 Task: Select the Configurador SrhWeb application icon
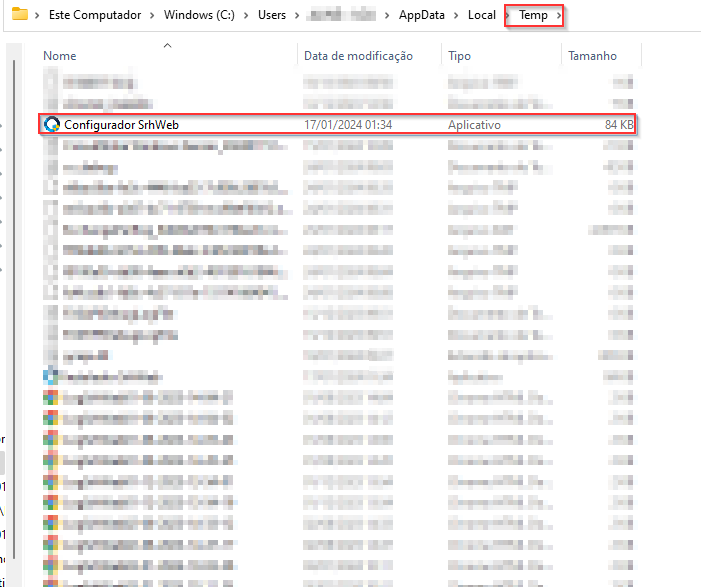(x=52, y=125)
